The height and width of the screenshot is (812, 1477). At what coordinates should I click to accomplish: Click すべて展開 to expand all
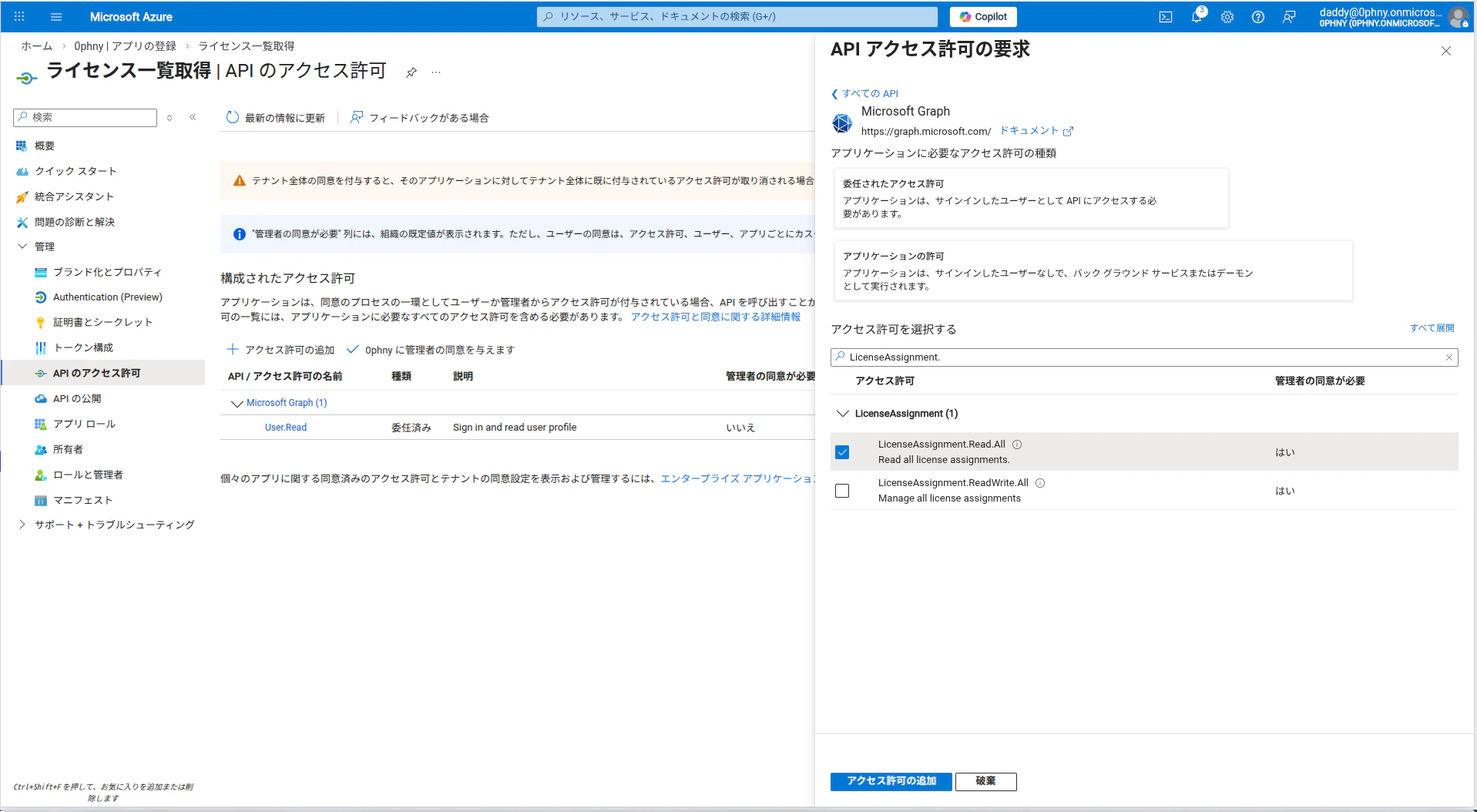pyautogui.click(x=1432, y=328)
